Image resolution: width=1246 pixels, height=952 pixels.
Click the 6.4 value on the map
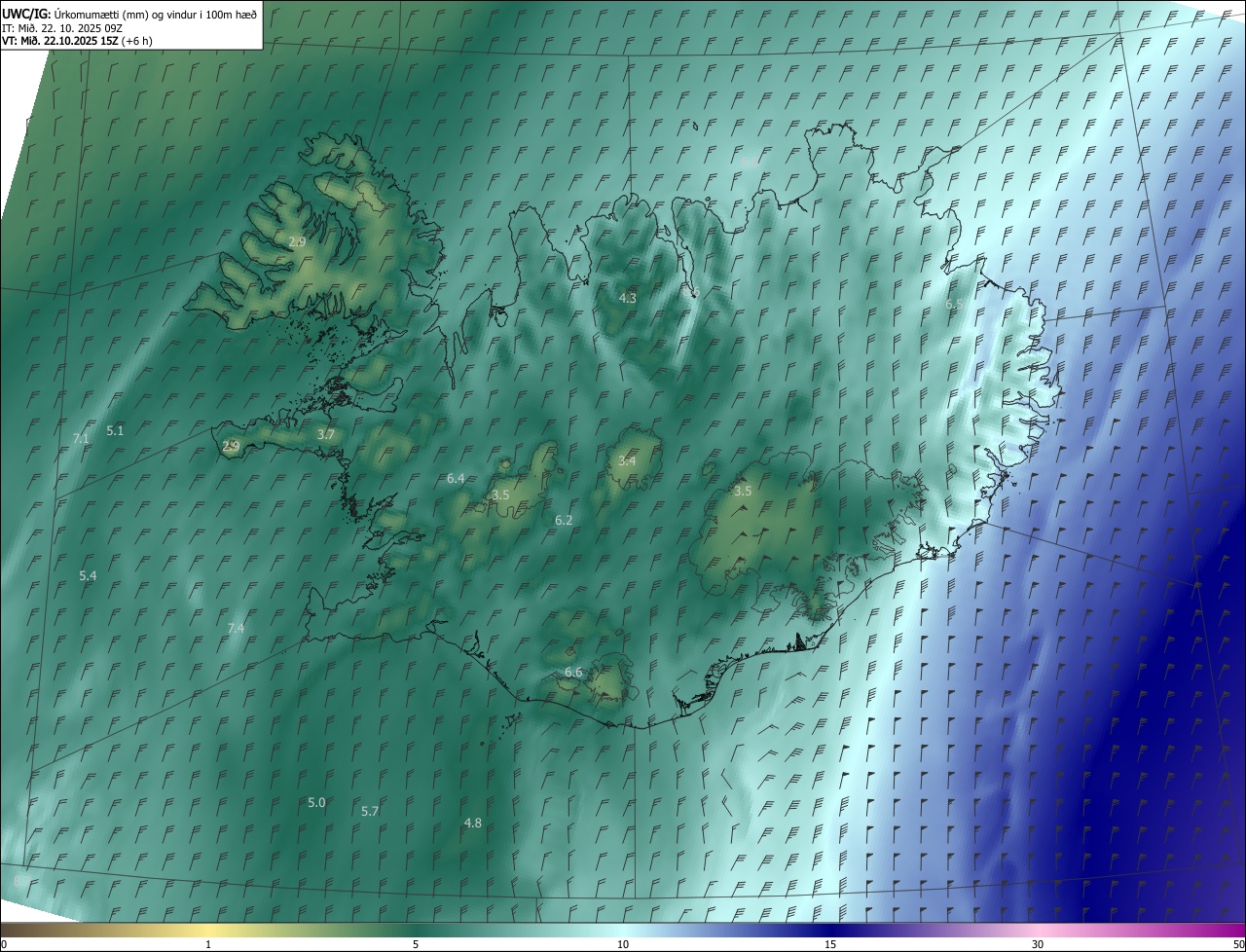(456, 478)
